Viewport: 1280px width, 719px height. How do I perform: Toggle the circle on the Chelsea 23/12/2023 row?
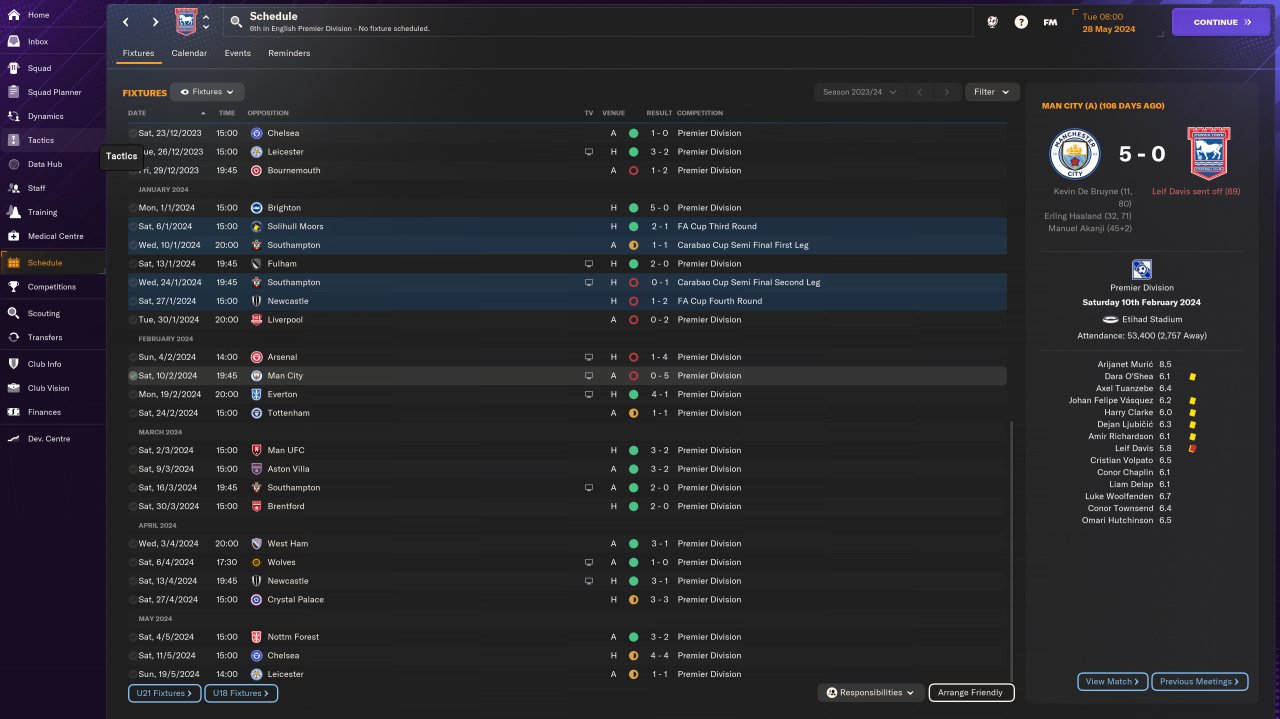pos(133,133)
